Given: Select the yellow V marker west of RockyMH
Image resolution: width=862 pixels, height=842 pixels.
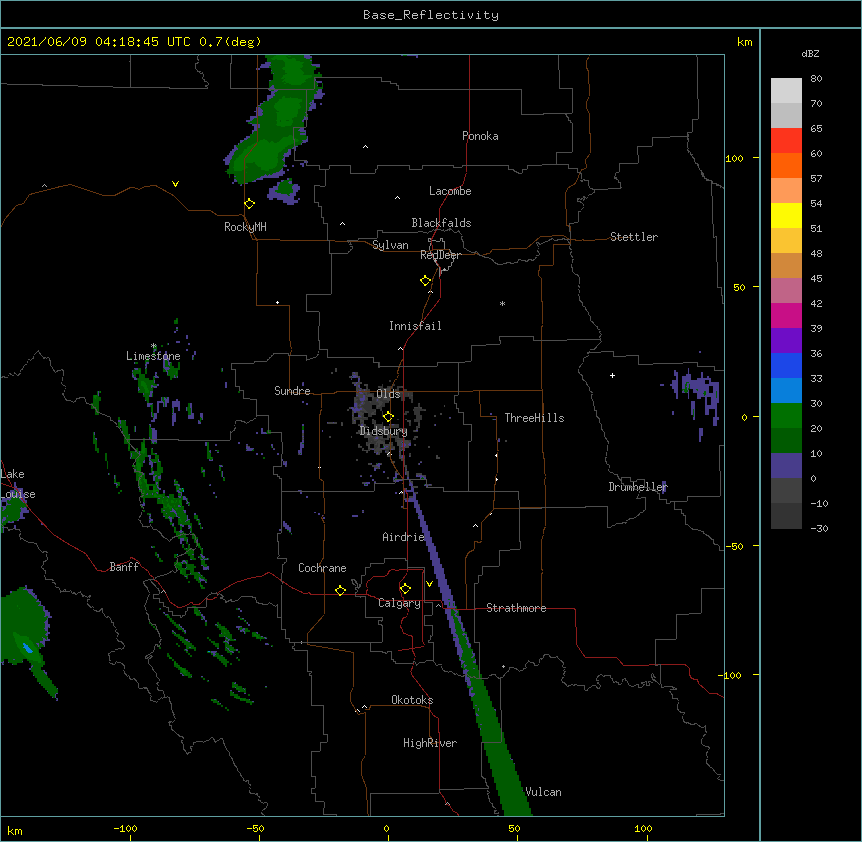Looking at the screenshot, I should pyautogui.click(x=175, y=184).
